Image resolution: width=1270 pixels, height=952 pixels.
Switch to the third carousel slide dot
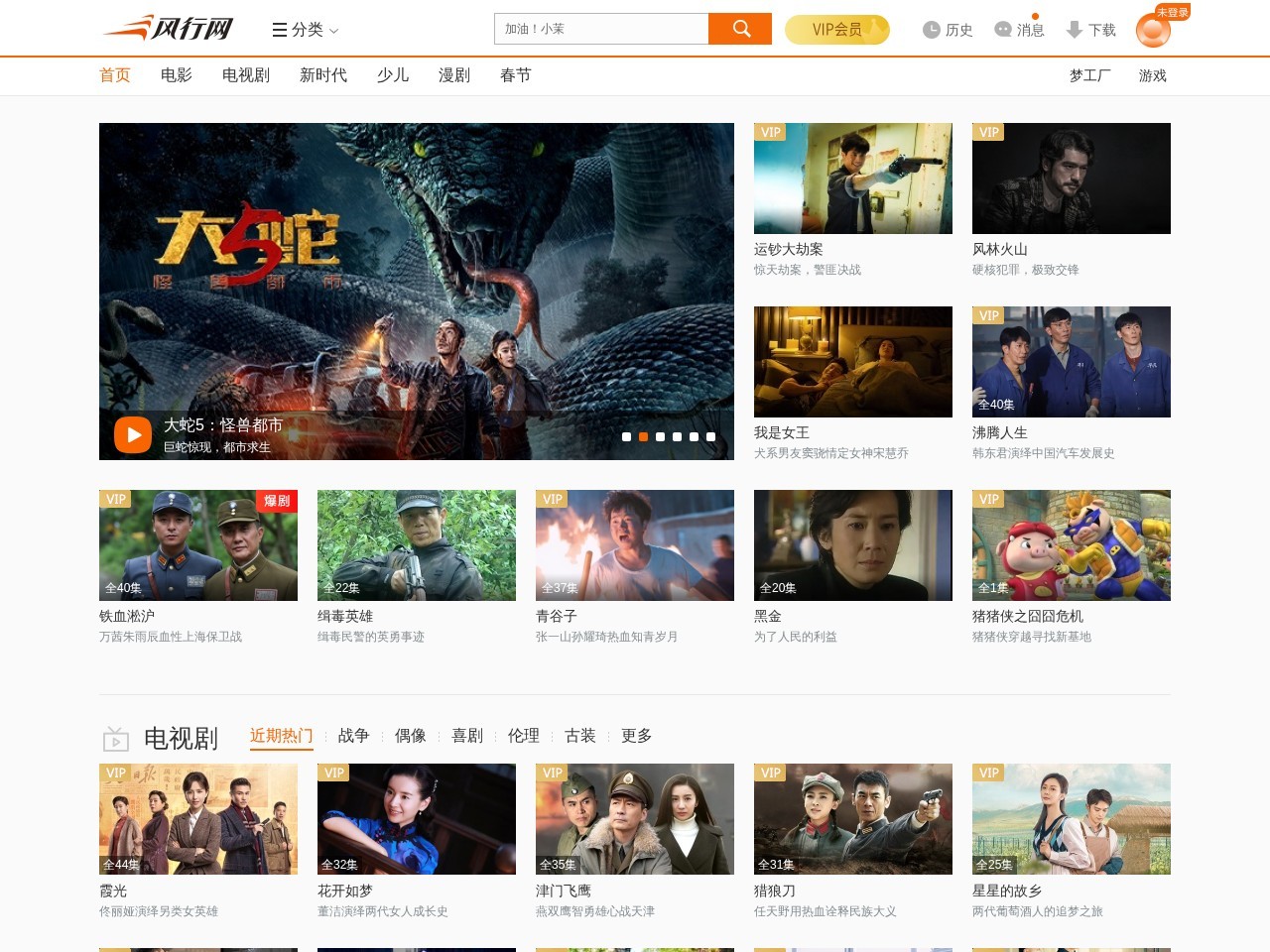click(660, 436)
